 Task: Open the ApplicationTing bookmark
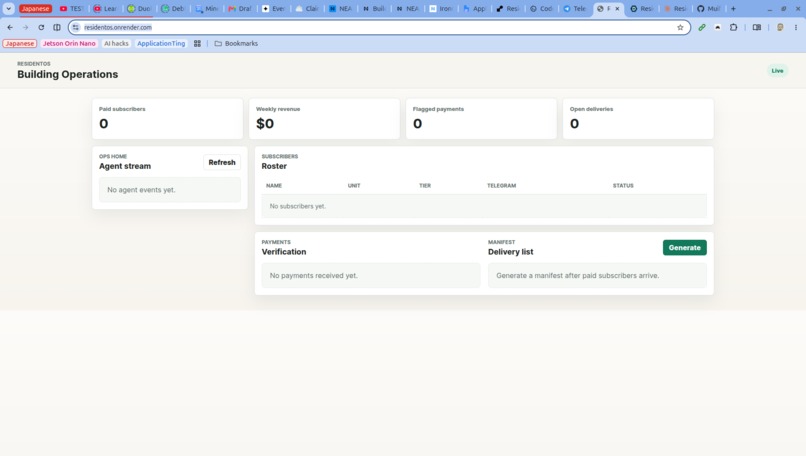coord(161,44)
